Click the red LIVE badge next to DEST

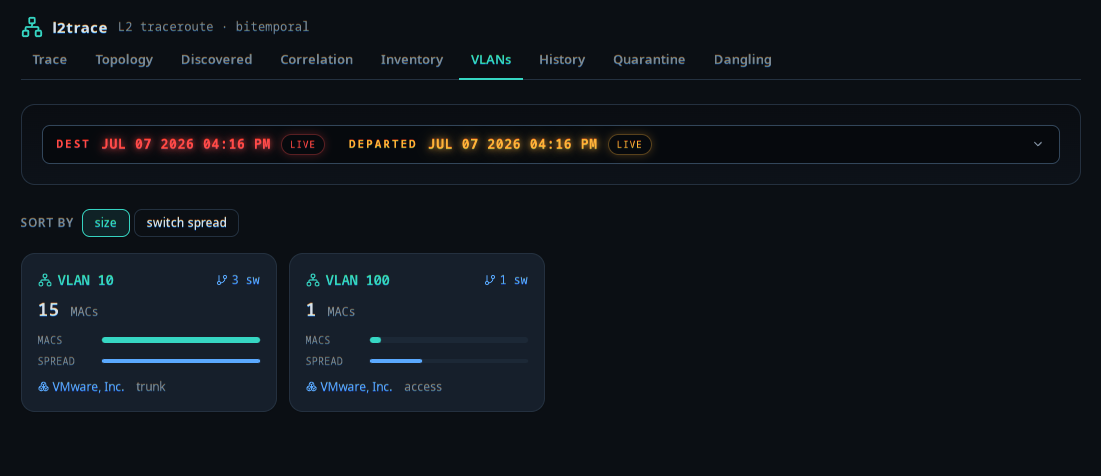coord(303,145)
